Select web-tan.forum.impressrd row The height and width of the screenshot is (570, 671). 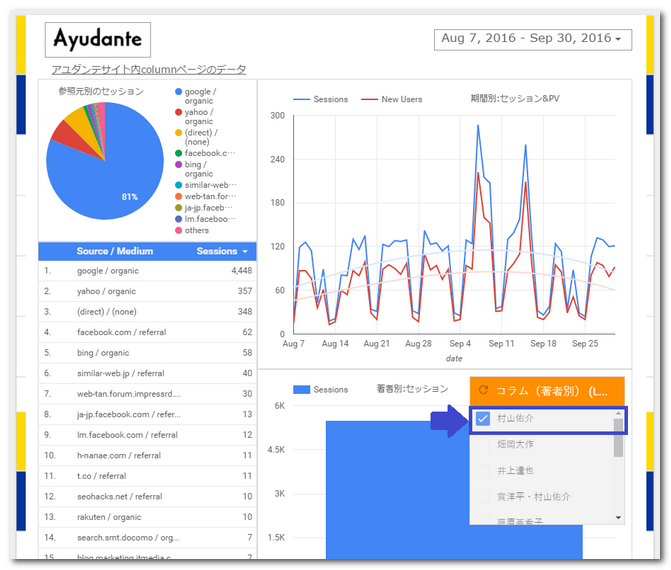point(148,394)
